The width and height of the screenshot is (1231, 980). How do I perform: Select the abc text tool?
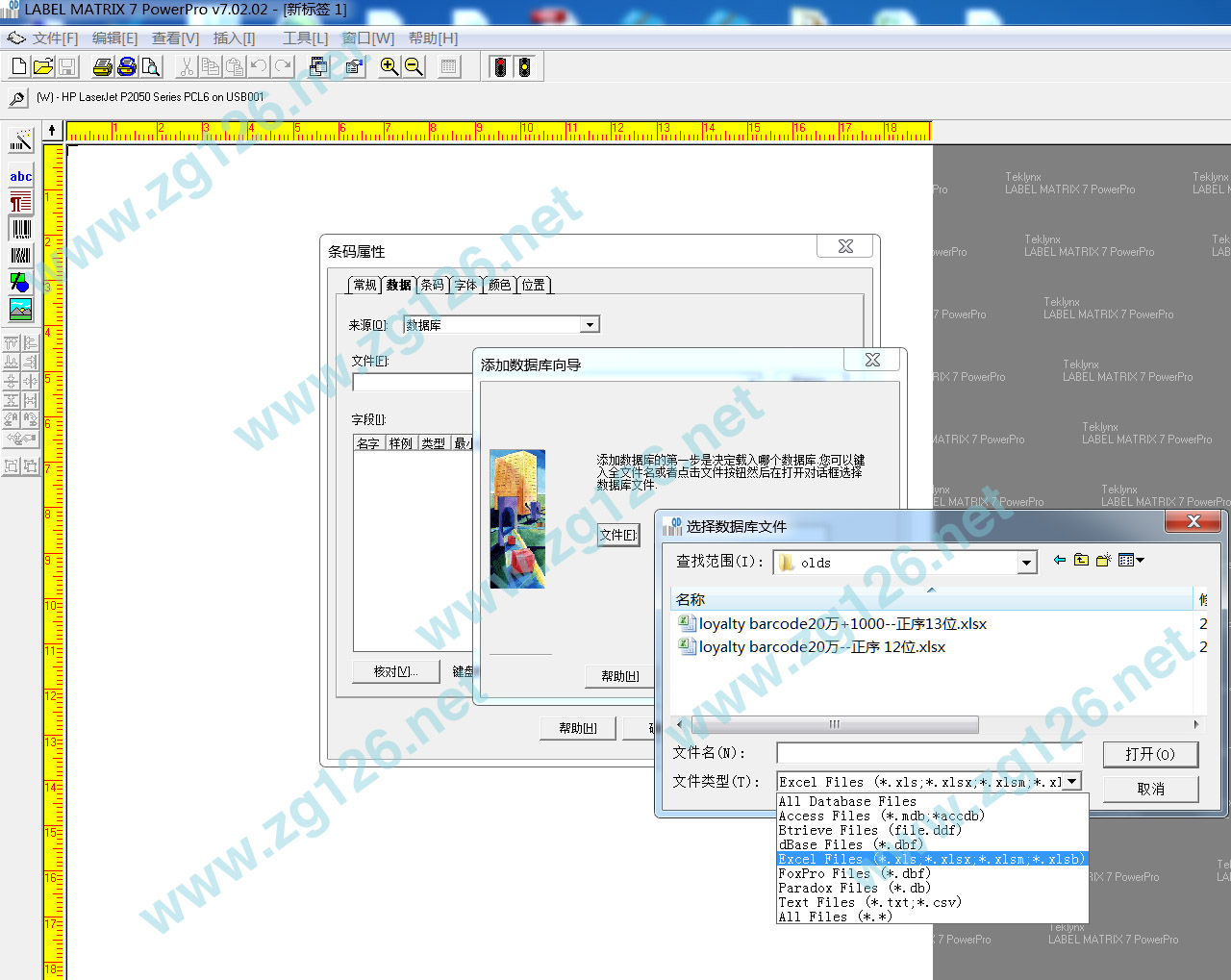(x=20, y=176)
